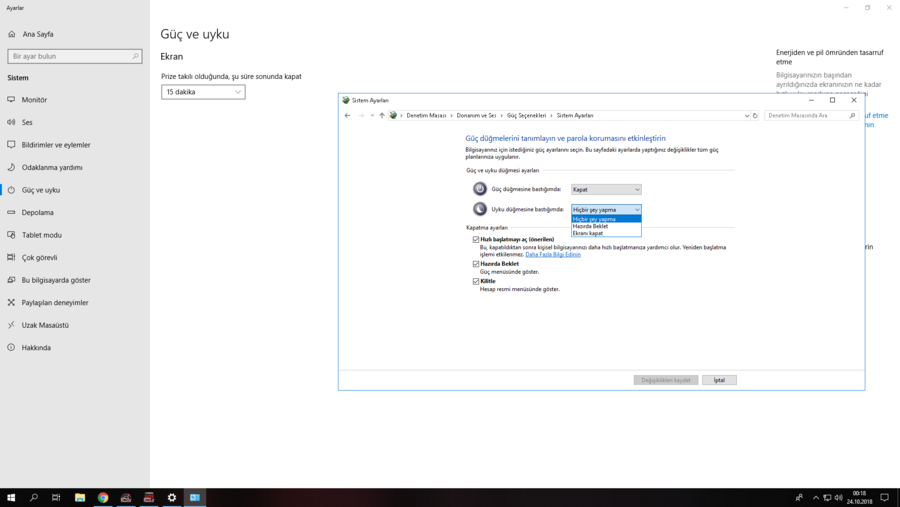Open the Ses sound settings
Viewport: 900px width, 507px height.
coord(27,122)
